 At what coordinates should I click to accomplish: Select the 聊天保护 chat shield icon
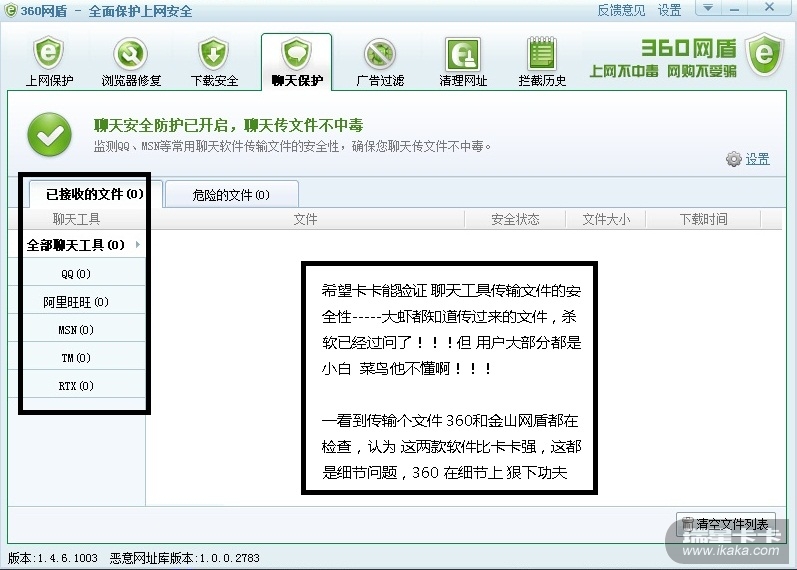pos(297,53)
